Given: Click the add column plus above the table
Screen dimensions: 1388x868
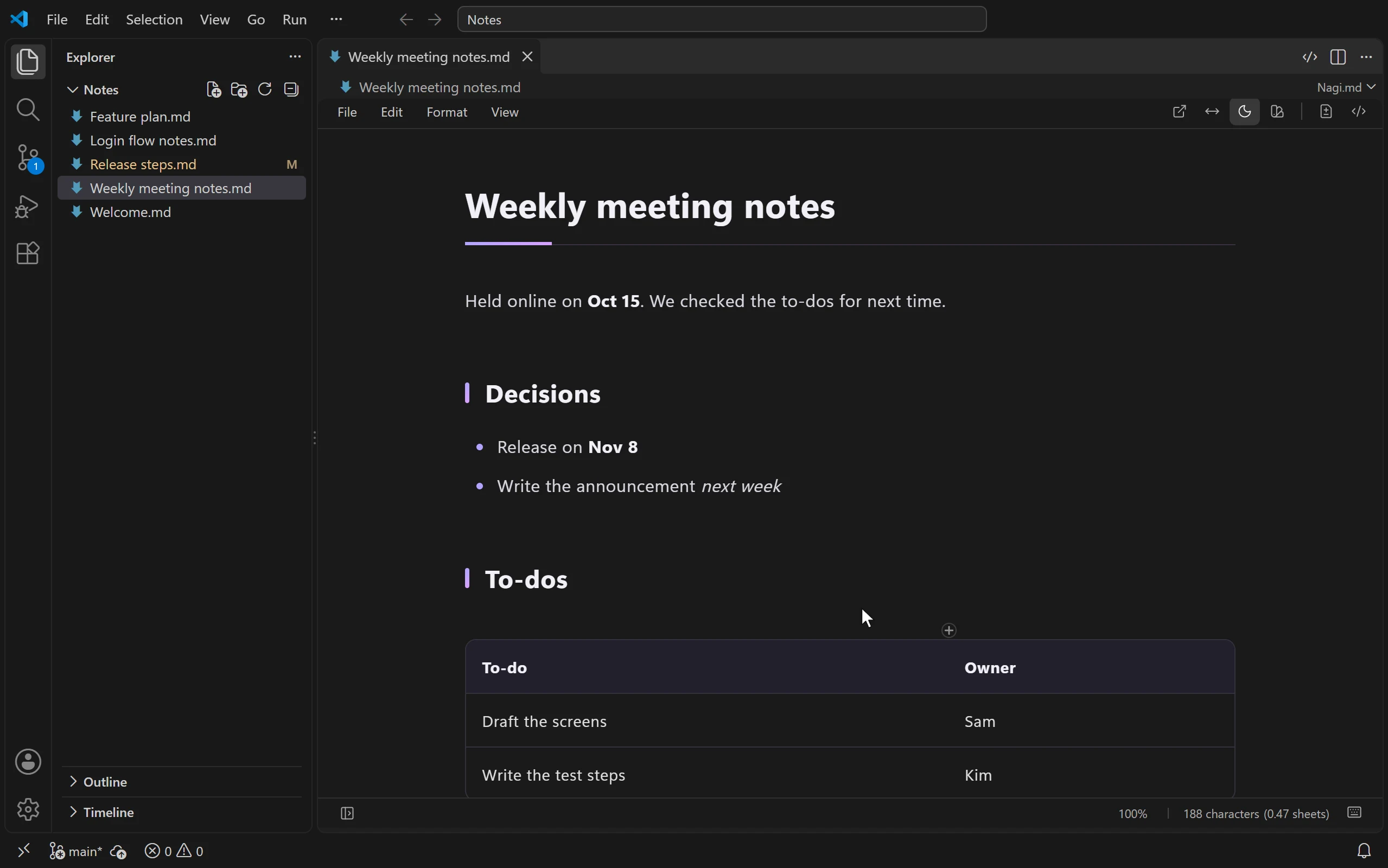Looking at the screenshot, I should (949, 630).
